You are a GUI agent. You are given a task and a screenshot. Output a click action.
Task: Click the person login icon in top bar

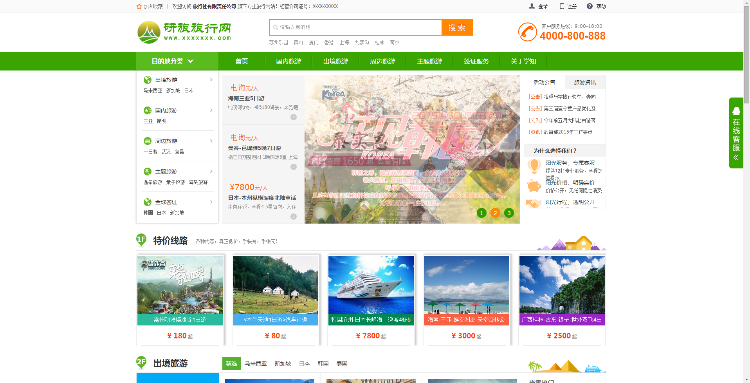[x=531, y=6]
